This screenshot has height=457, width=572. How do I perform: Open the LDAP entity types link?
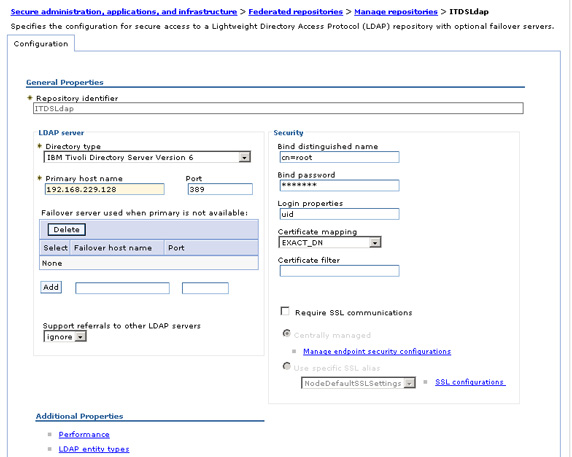pyautogui.click(x=94, y=449)
